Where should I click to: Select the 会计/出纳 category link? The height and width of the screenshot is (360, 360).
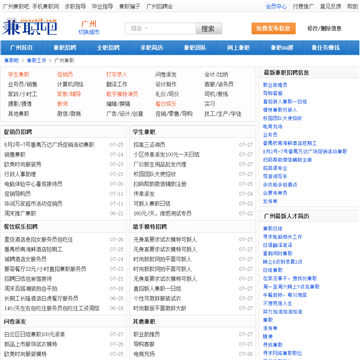[216, 75]
